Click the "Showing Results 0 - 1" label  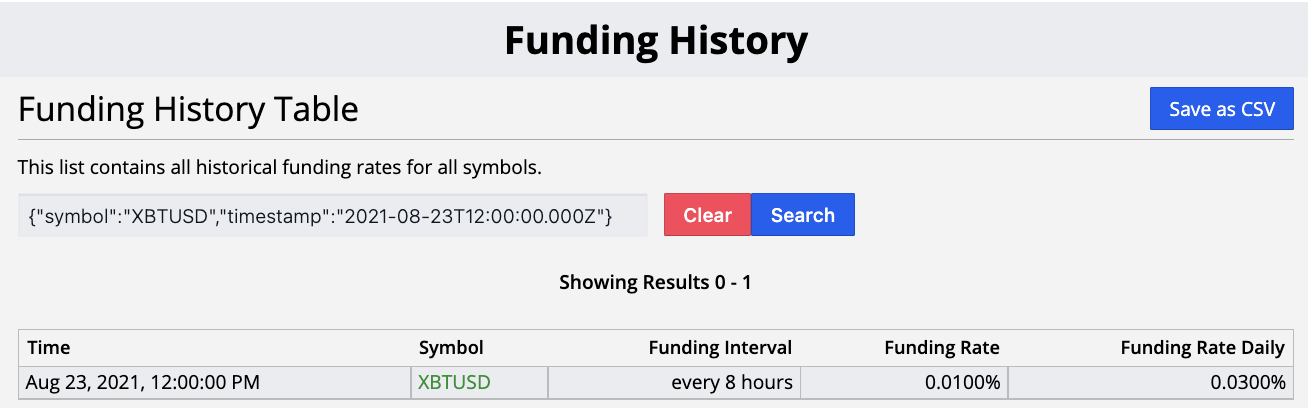pos(655,282)
